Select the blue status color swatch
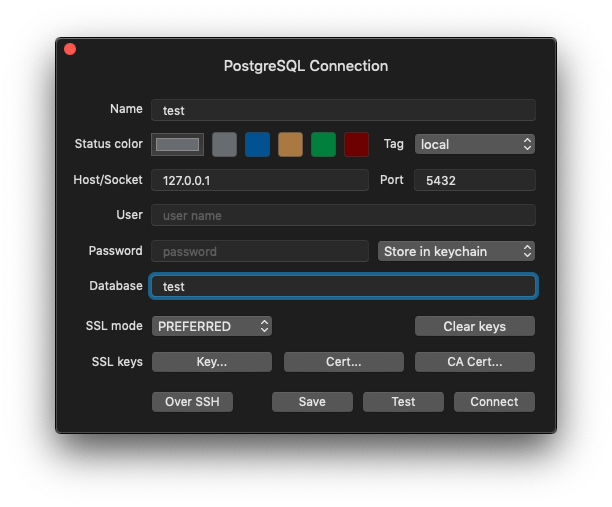This screenshot has height=507, width=612. (x=257, y=144)
